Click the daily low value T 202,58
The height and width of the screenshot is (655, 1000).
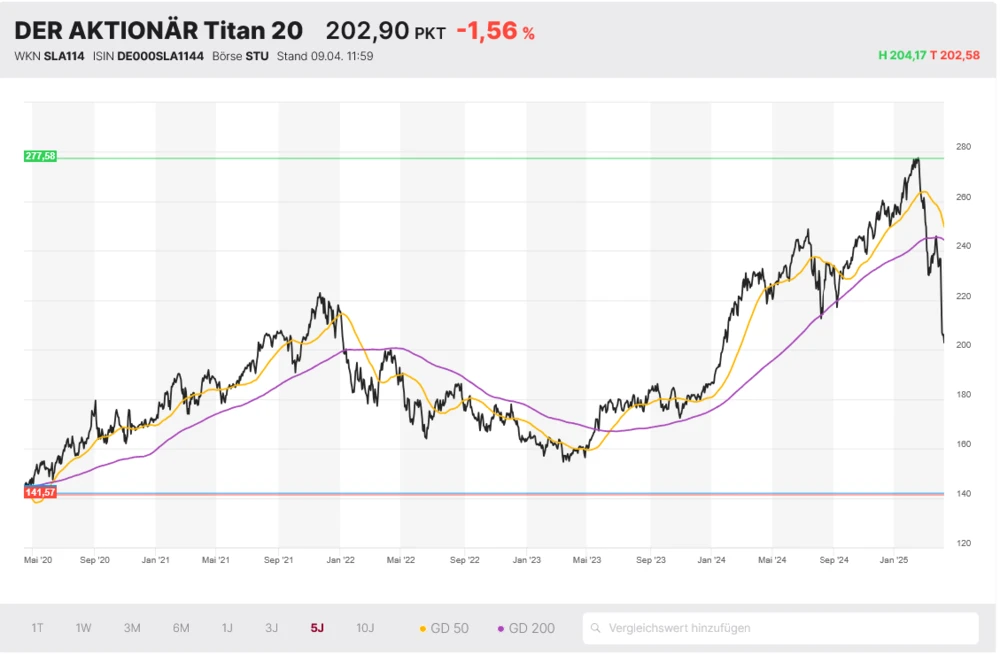pos(955,56)
